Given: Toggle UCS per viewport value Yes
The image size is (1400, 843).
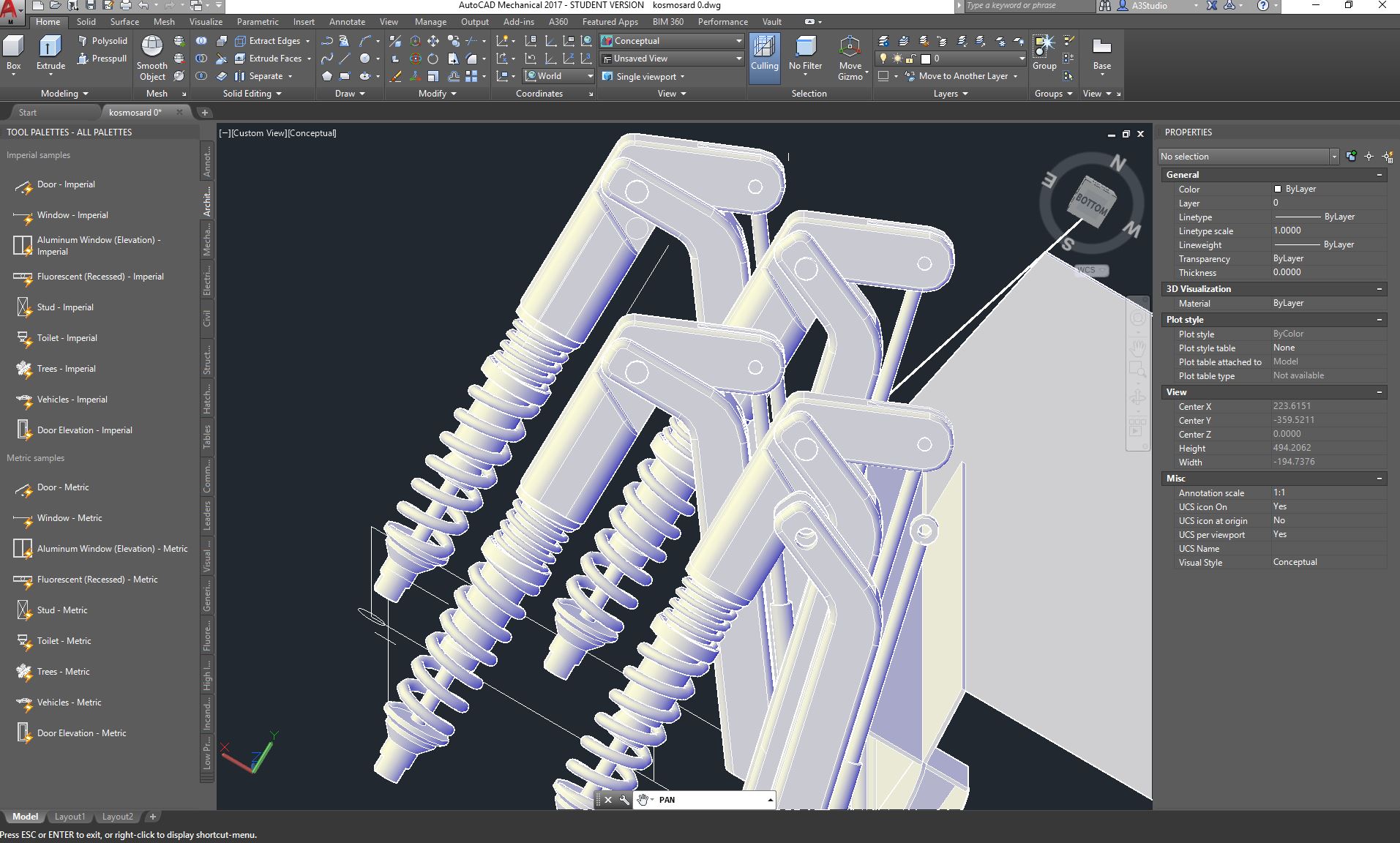Looking at the screenshot, I should [x=1279, y=534].
